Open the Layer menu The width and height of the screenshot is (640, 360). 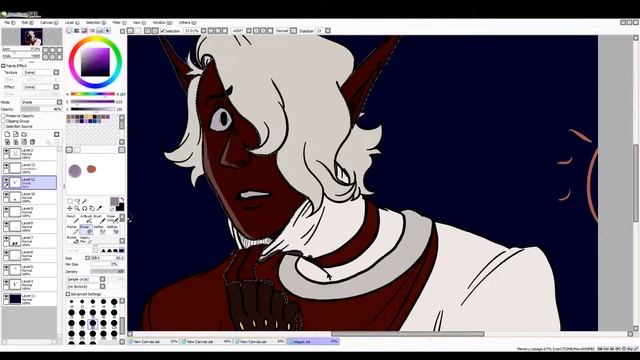click(x=71, y=22)
